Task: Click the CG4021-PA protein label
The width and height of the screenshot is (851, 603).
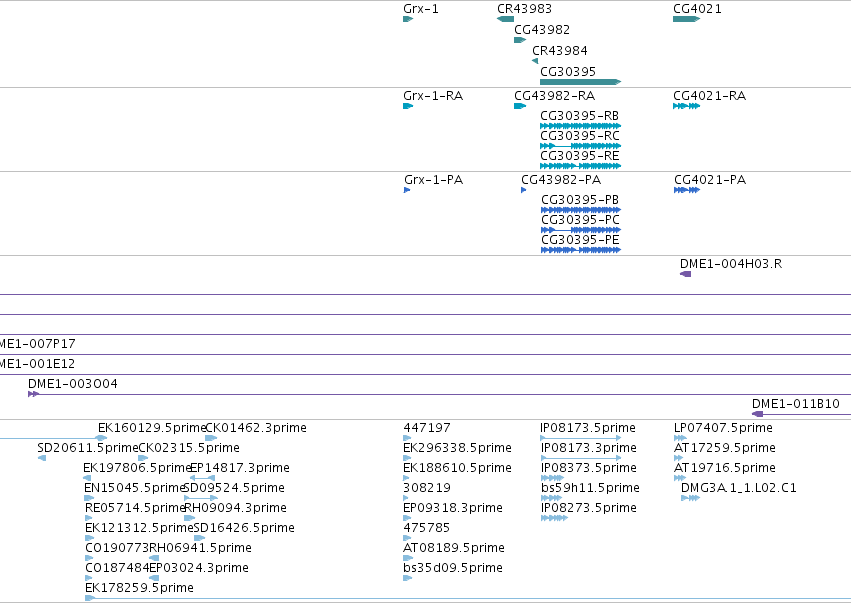Action: (710, 180)
